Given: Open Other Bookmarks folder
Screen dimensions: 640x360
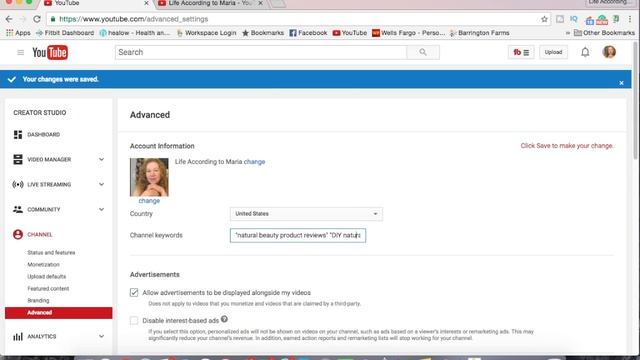Looking at the screenshot, I should (604, 33).
